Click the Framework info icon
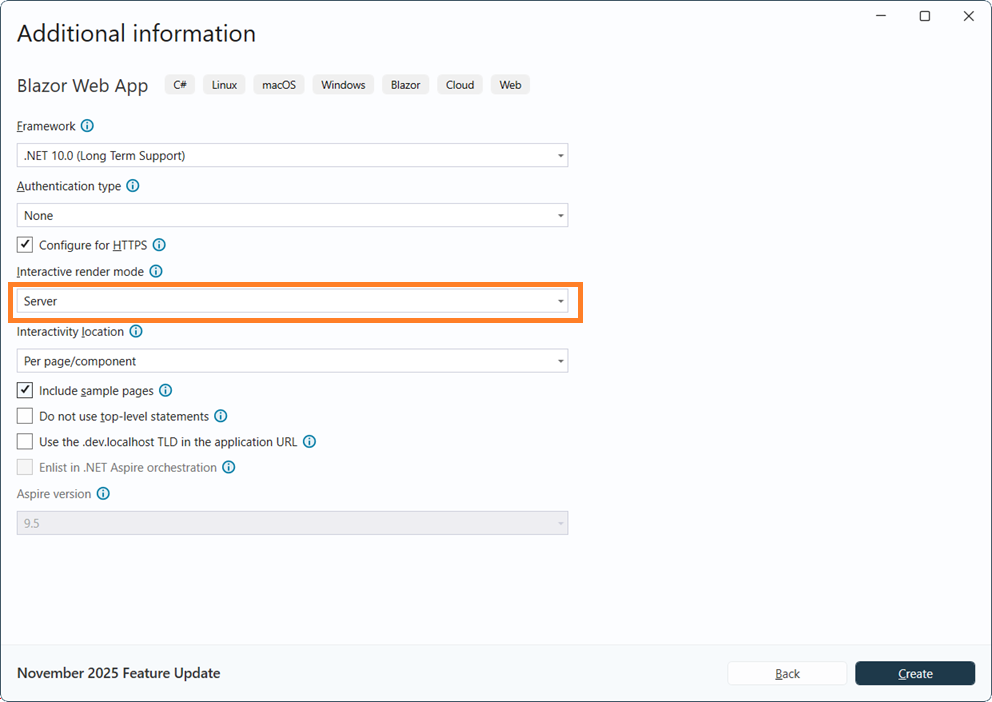 pos(87,126)
